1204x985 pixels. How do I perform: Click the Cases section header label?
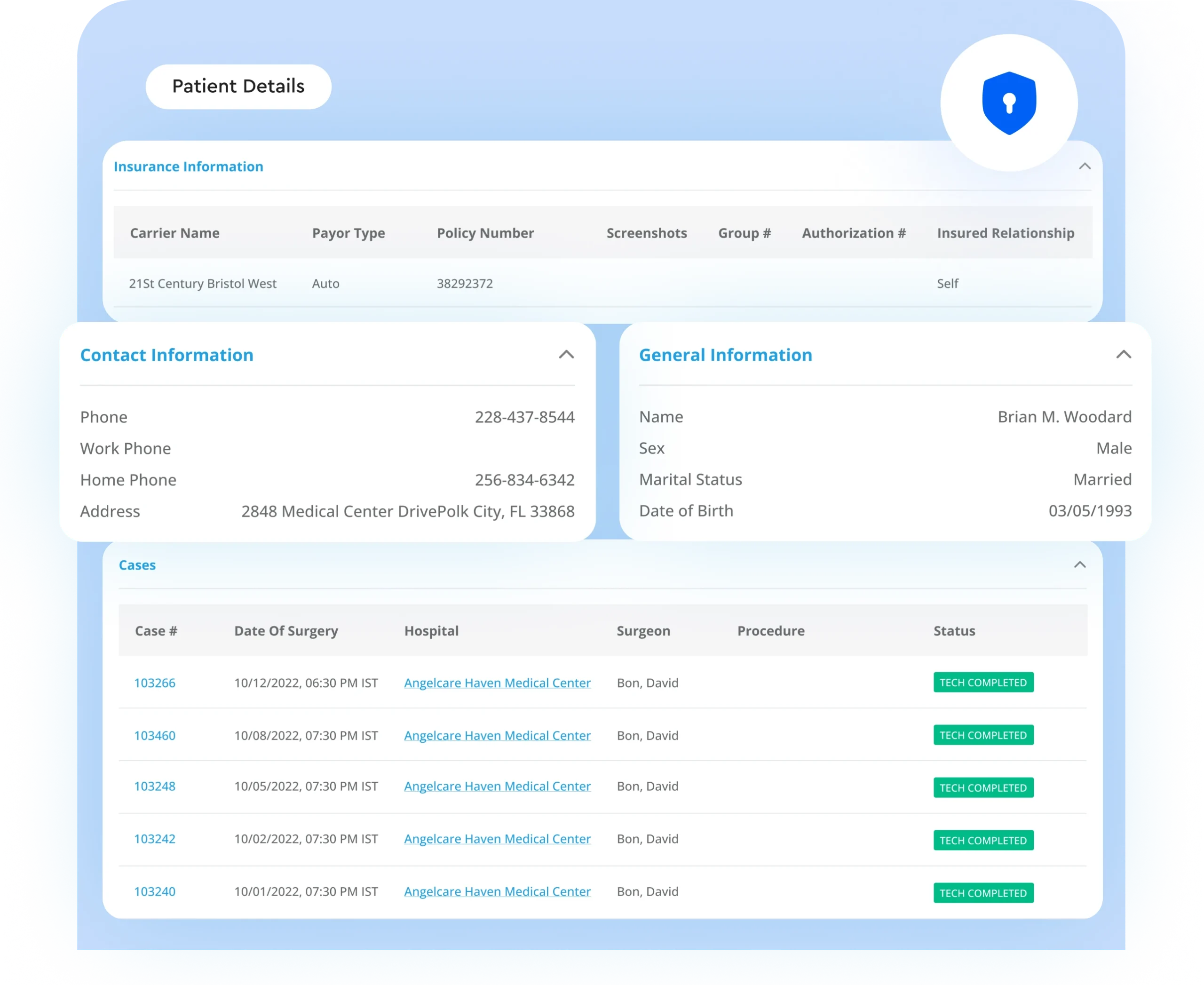pos(137,564)
